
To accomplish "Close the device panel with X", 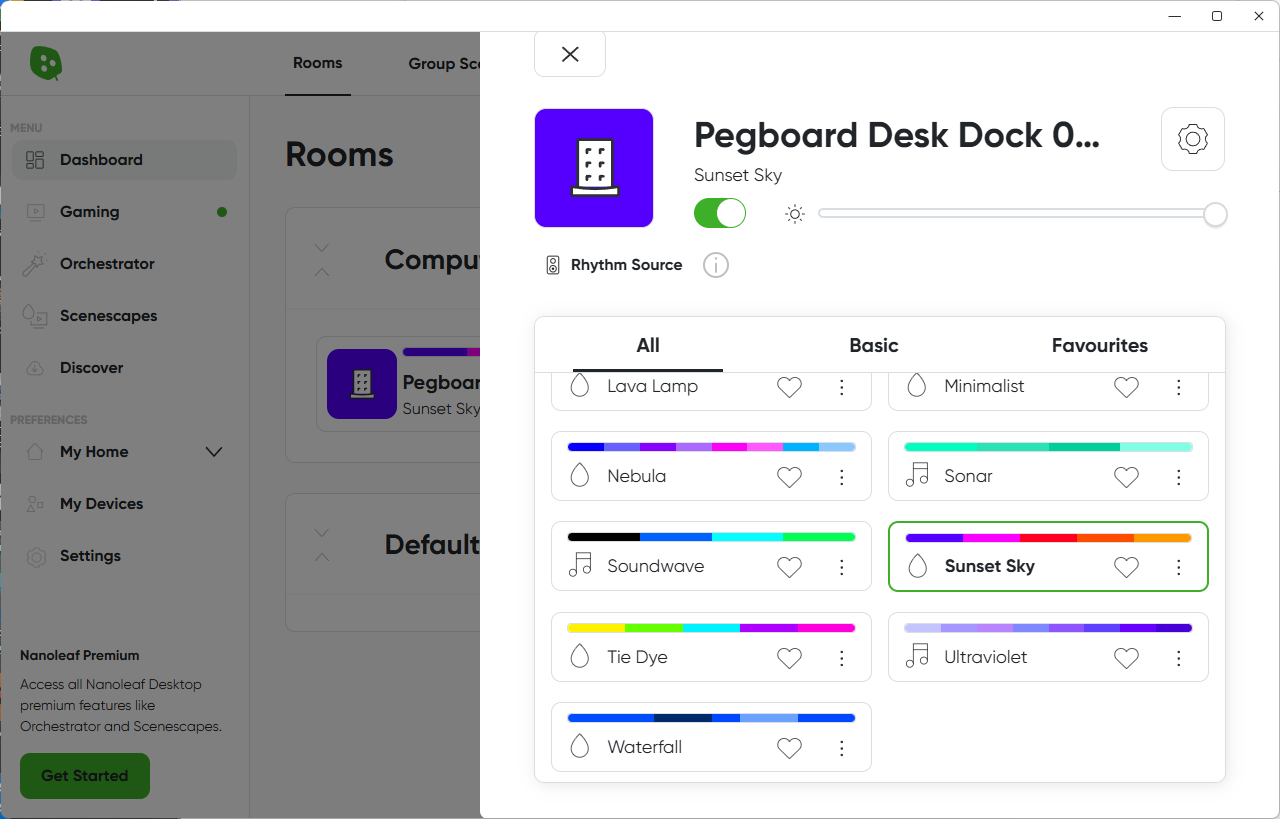I will (x=570, y=54).
